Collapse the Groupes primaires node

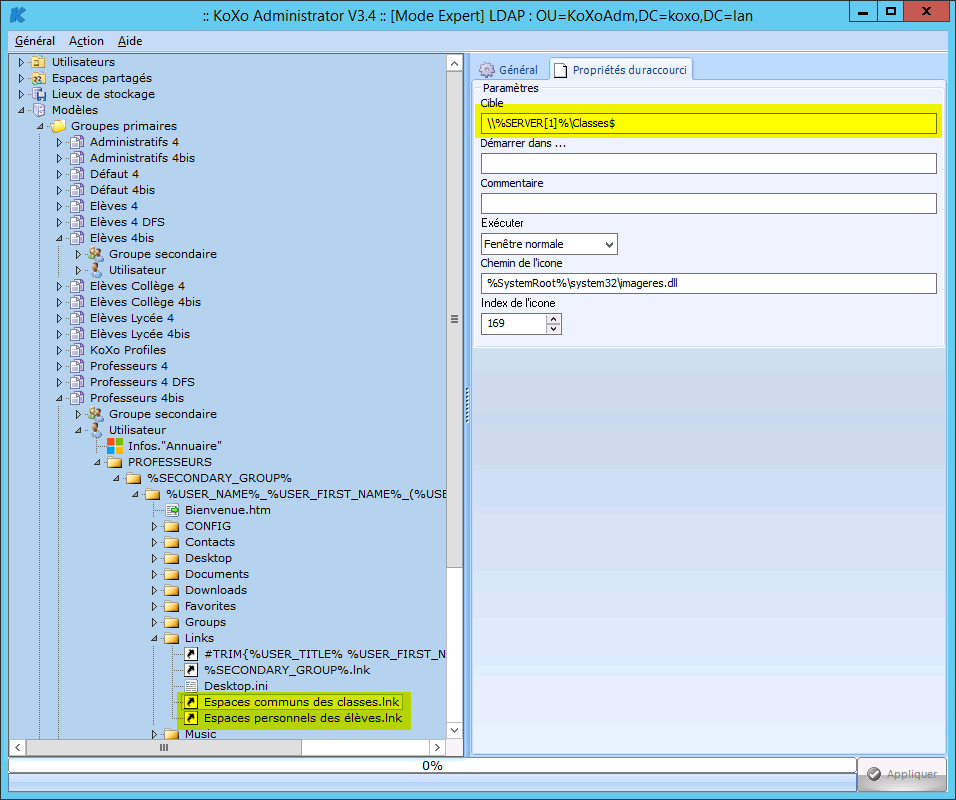pyautogui.click(x=40, y=126)
